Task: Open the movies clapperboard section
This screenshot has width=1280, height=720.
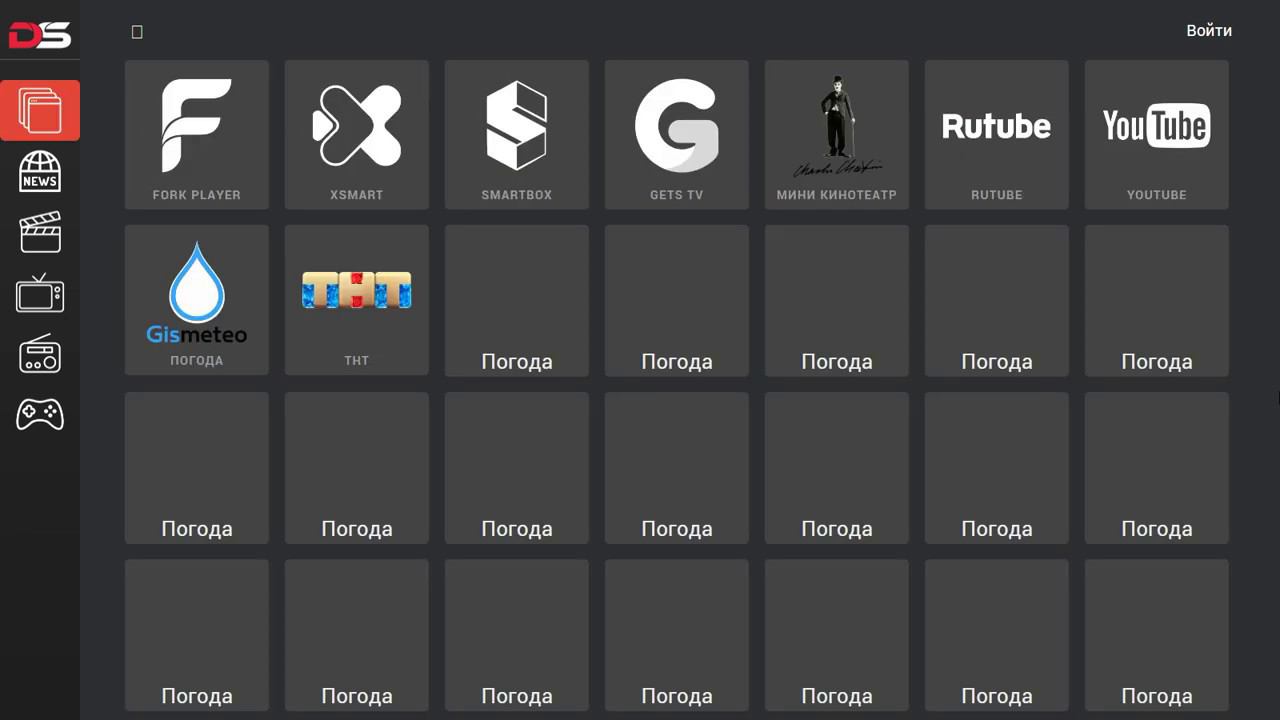Action: point(40,232)
